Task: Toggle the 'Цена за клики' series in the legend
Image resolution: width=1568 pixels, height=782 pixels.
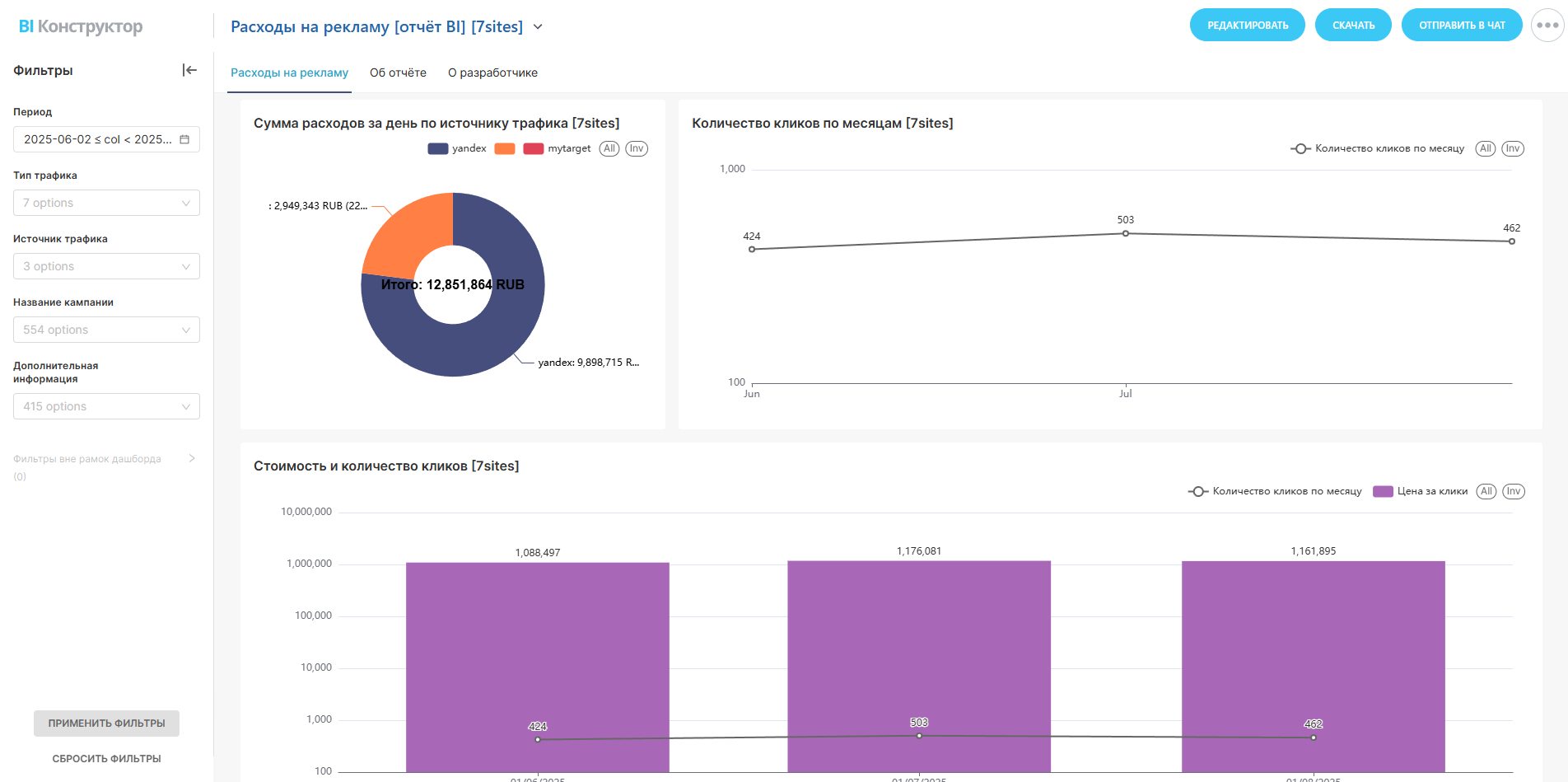Action: coord(1421,491)
